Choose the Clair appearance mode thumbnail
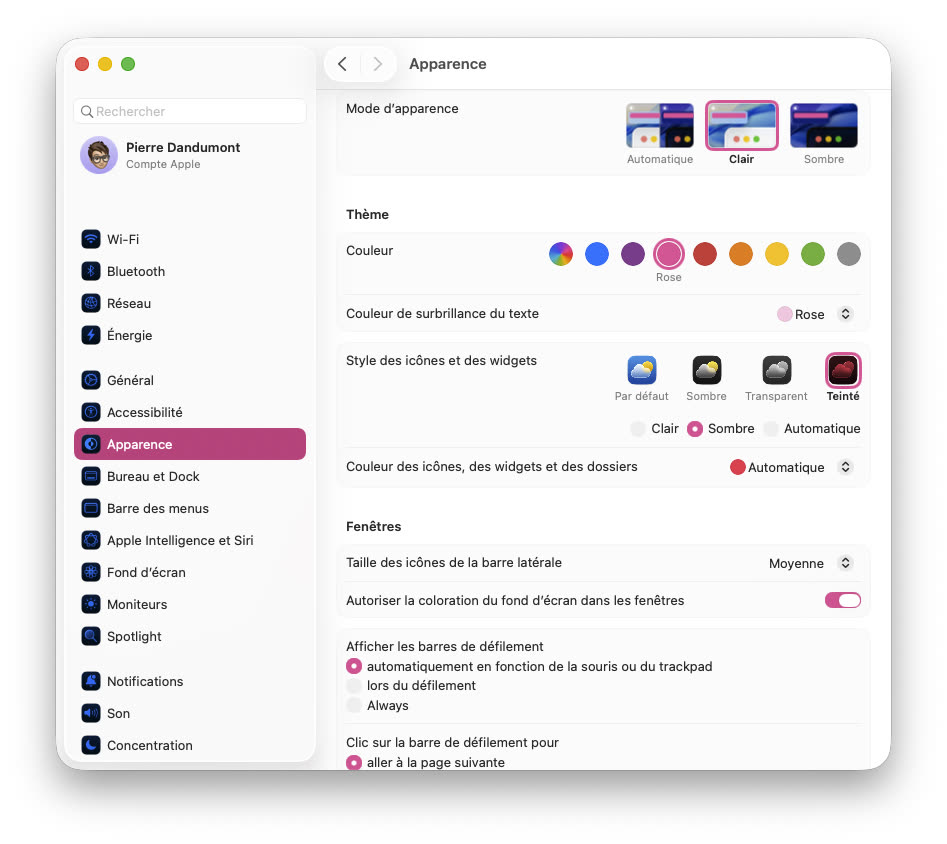This screenshot has height=844, width=947. pyautogui.click(x=742, y=126)
